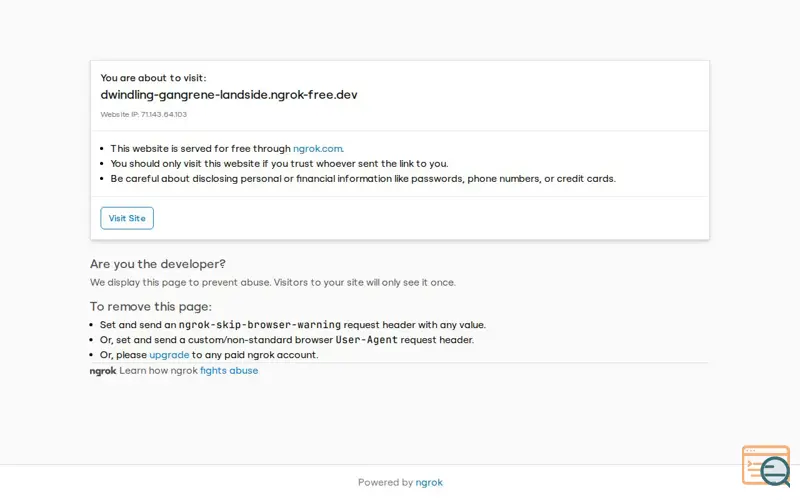The width and height of the screenshot is (800, 500).
Task: Click 'We display this page' sentence
Action: (x=273, y=283)
